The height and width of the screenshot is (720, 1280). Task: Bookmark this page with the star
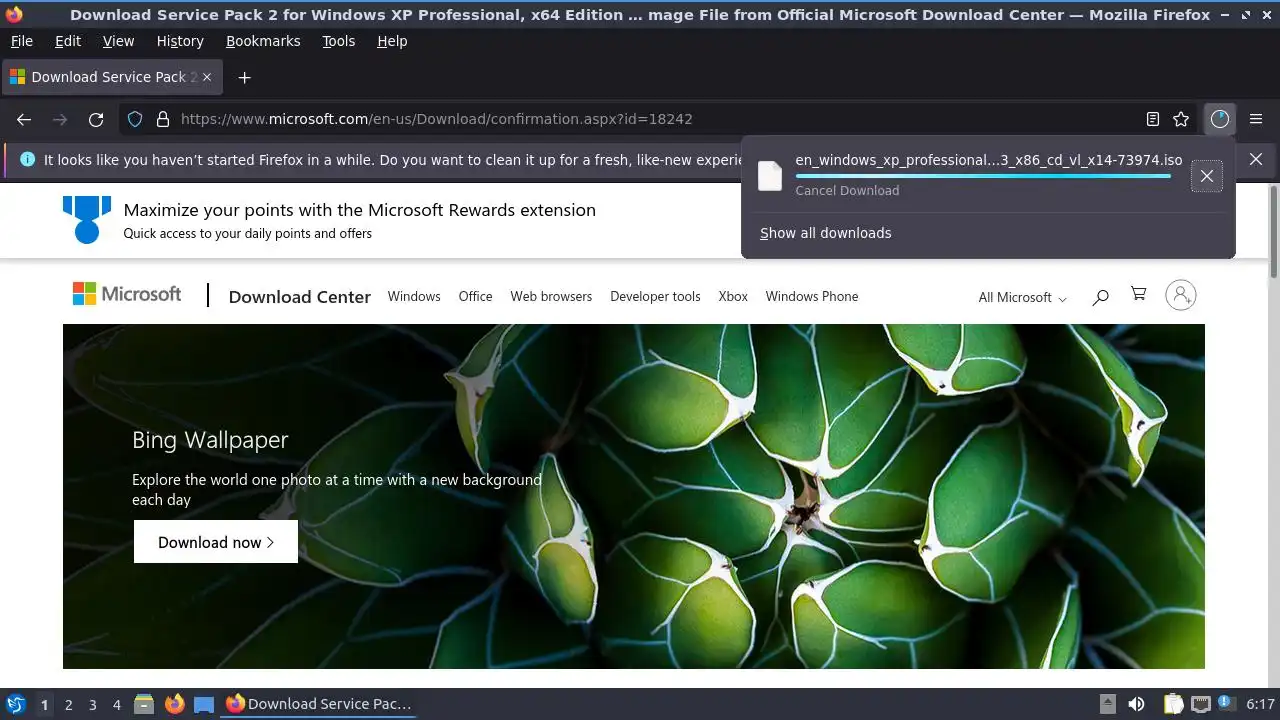[x=1181, y=119]
